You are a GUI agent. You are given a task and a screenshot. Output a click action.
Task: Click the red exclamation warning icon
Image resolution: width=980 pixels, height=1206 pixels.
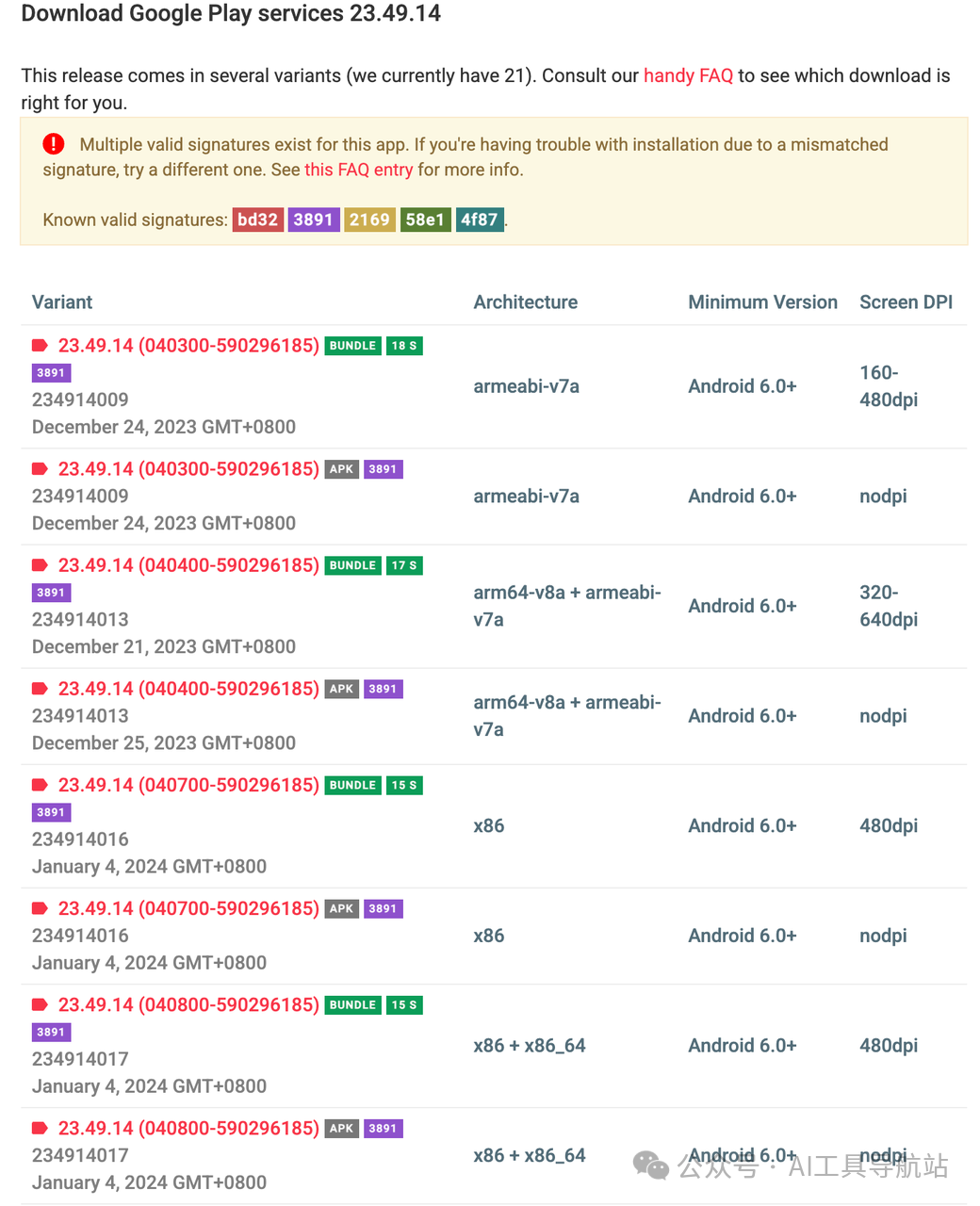point(54,143)
